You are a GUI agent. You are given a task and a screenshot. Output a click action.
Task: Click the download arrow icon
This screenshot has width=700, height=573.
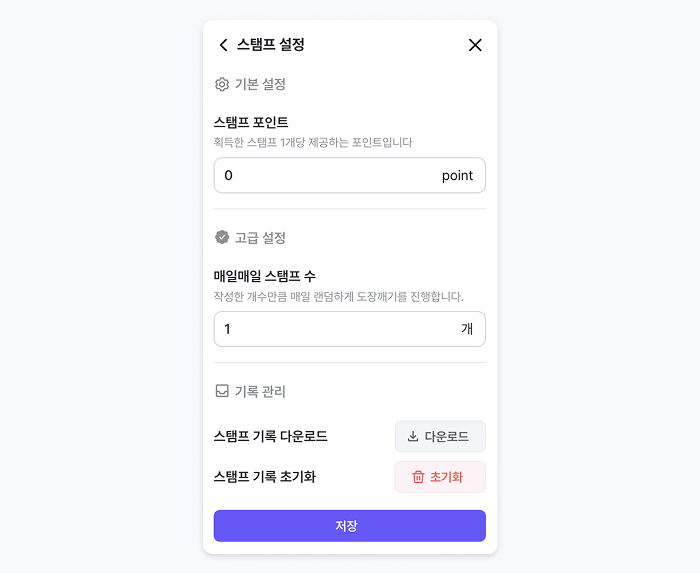point(413,437)
